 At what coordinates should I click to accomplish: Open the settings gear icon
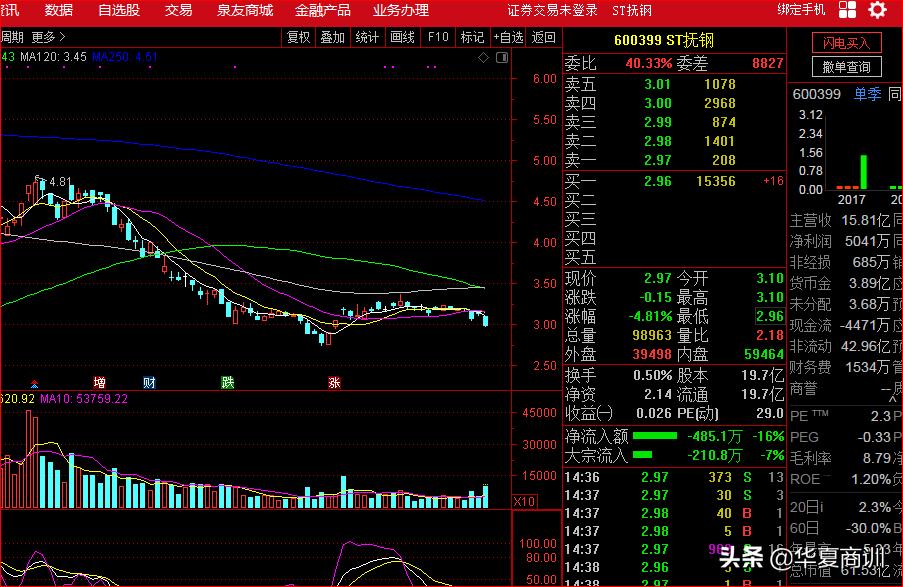tap(877, 10)
